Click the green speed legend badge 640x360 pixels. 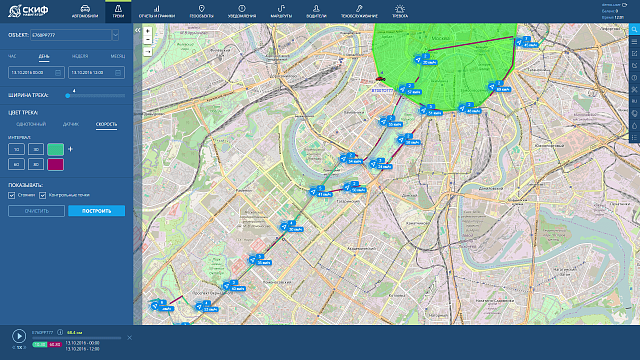(40, 344)
